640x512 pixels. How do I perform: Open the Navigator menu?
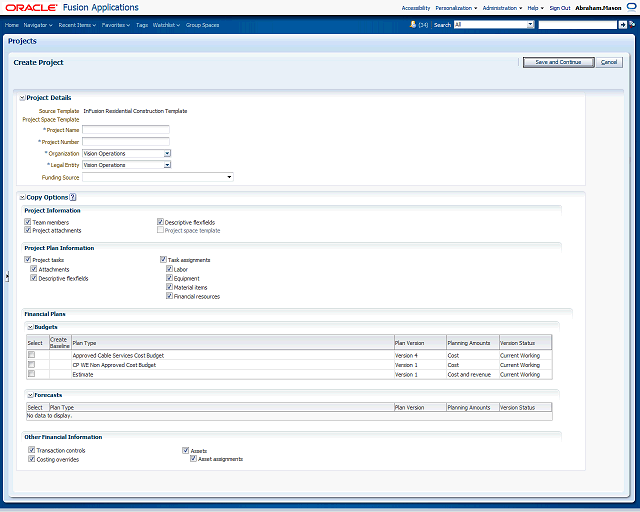[38, 24]
